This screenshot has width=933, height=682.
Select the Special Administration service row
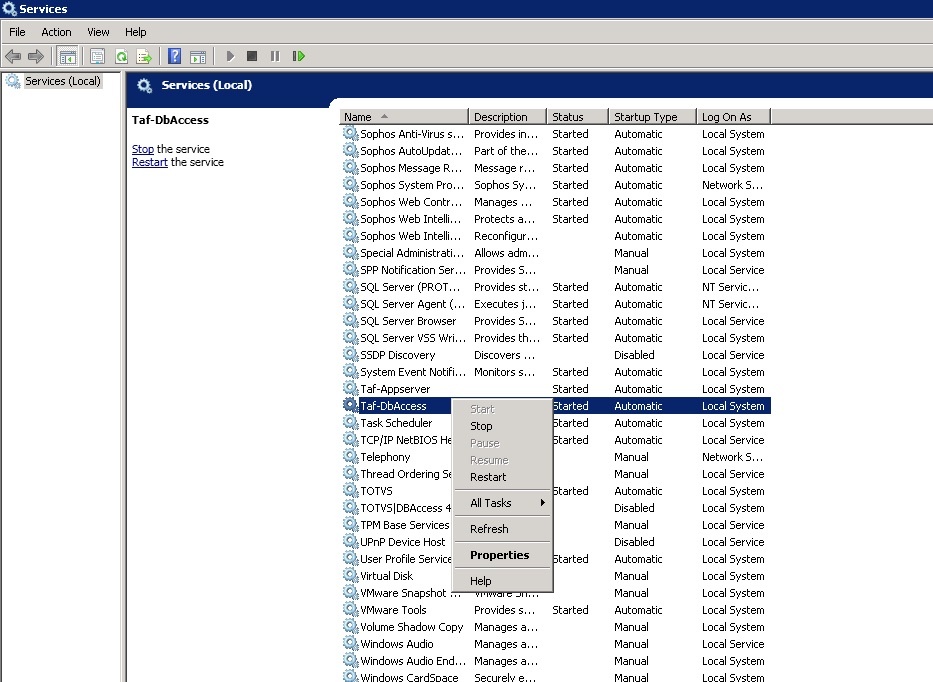pos(556,253)
